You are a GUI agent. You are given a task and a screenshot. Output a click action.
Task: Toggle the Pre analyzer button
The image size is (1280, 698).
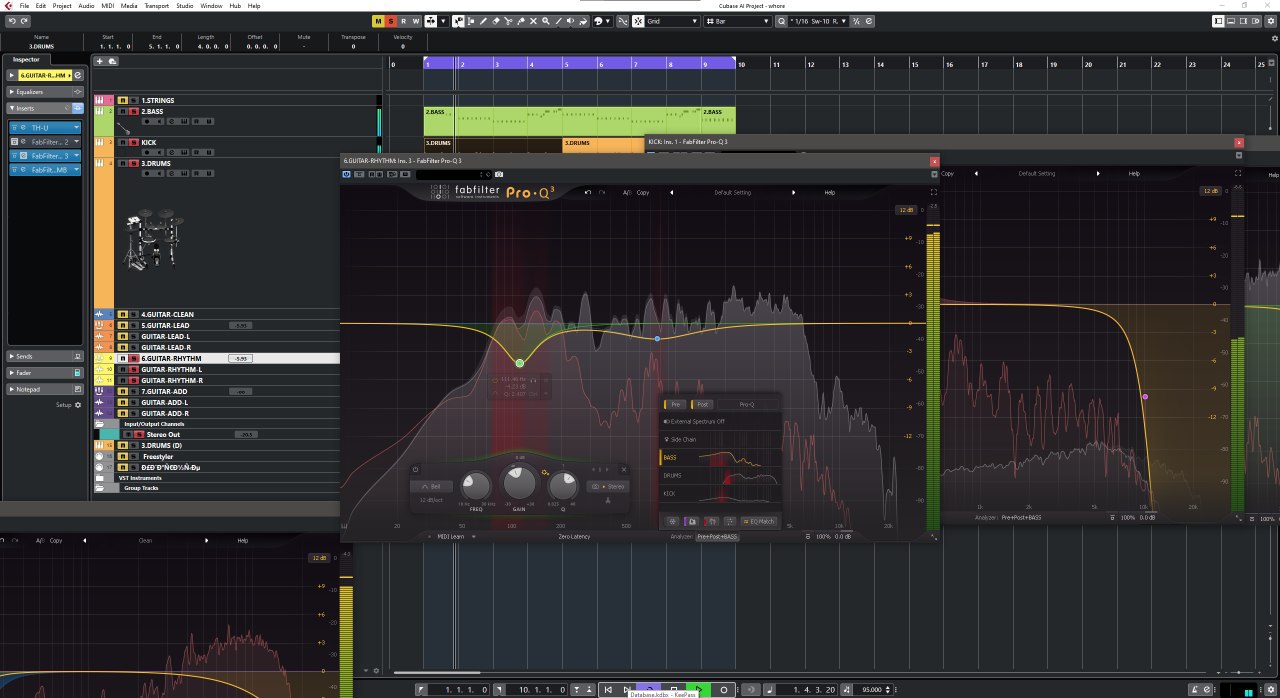(x=676, y=404)
